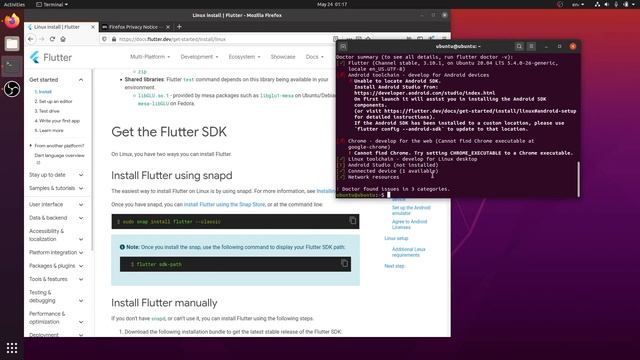The width and height of the screenshot is (640, 360).
Task: Search in the terminal window
Action: tap(519, 47)
